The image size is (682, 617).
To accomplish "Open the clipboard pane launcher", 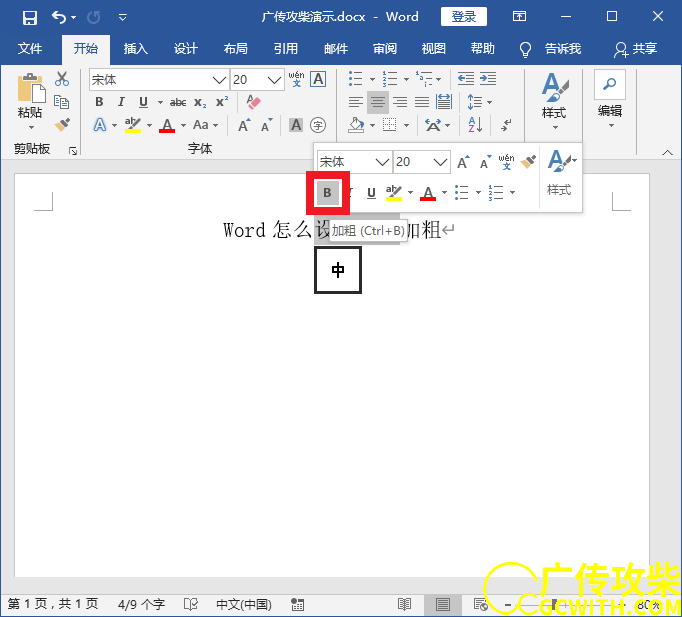I will coord(73,151).
